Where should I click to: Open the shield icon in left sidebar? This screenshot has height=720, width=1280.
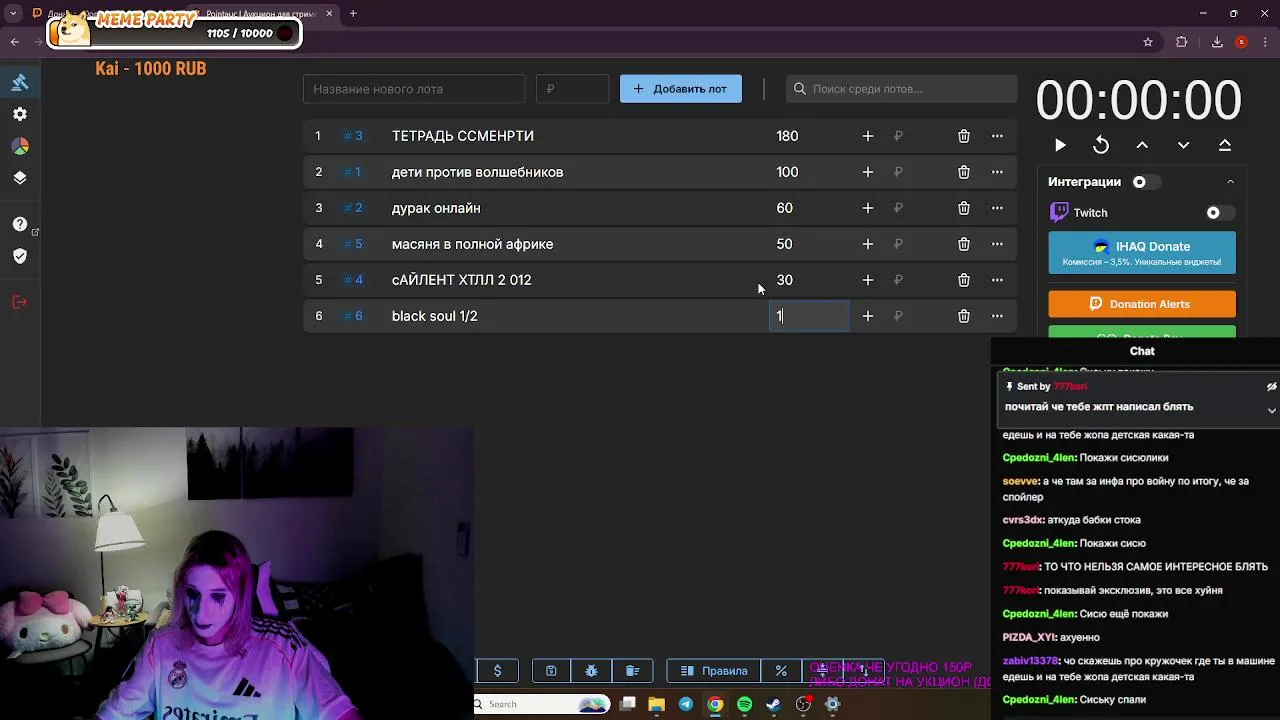pos(20,256)
